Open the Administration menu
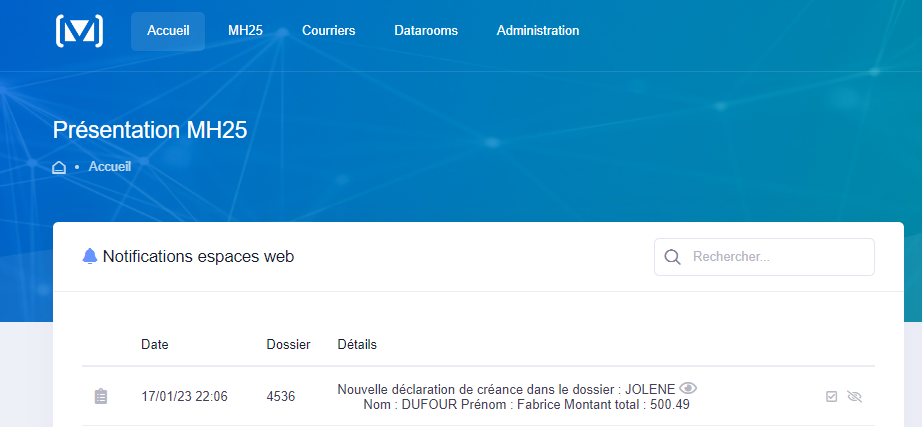 [538, 31]
